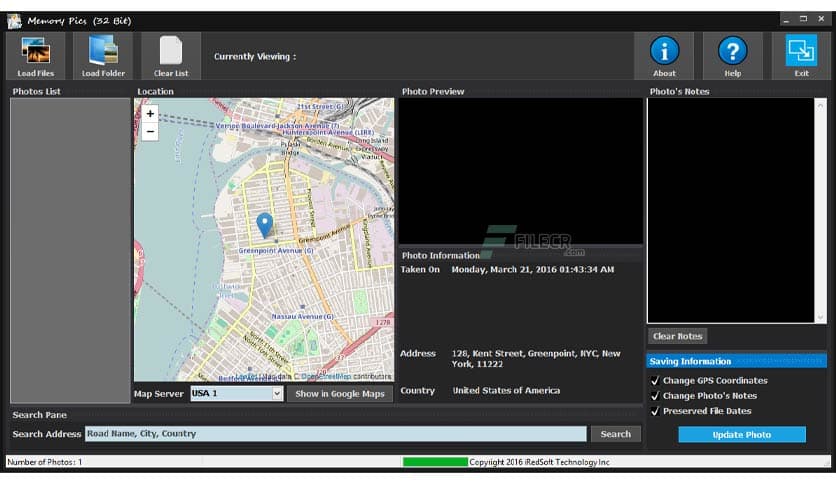Screen dimensions: 836x484
Task: Close the Memory Pics window
Action: click(x=821, y=19)
